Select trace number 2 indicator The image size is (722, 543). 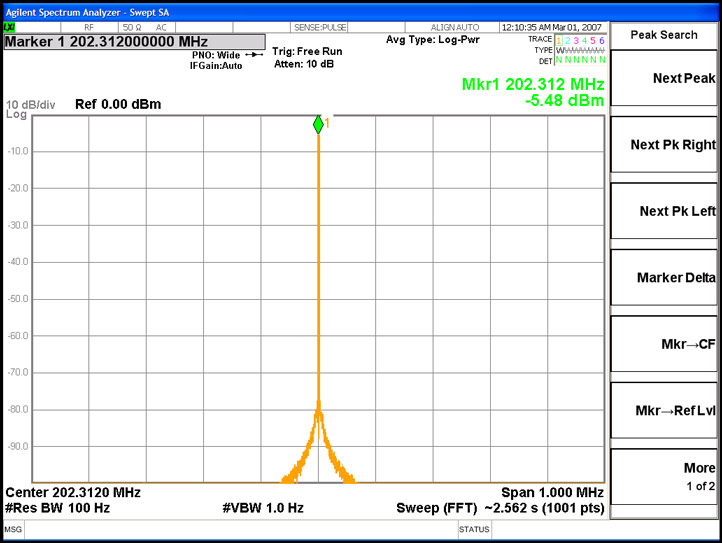[x=568, y=41]
